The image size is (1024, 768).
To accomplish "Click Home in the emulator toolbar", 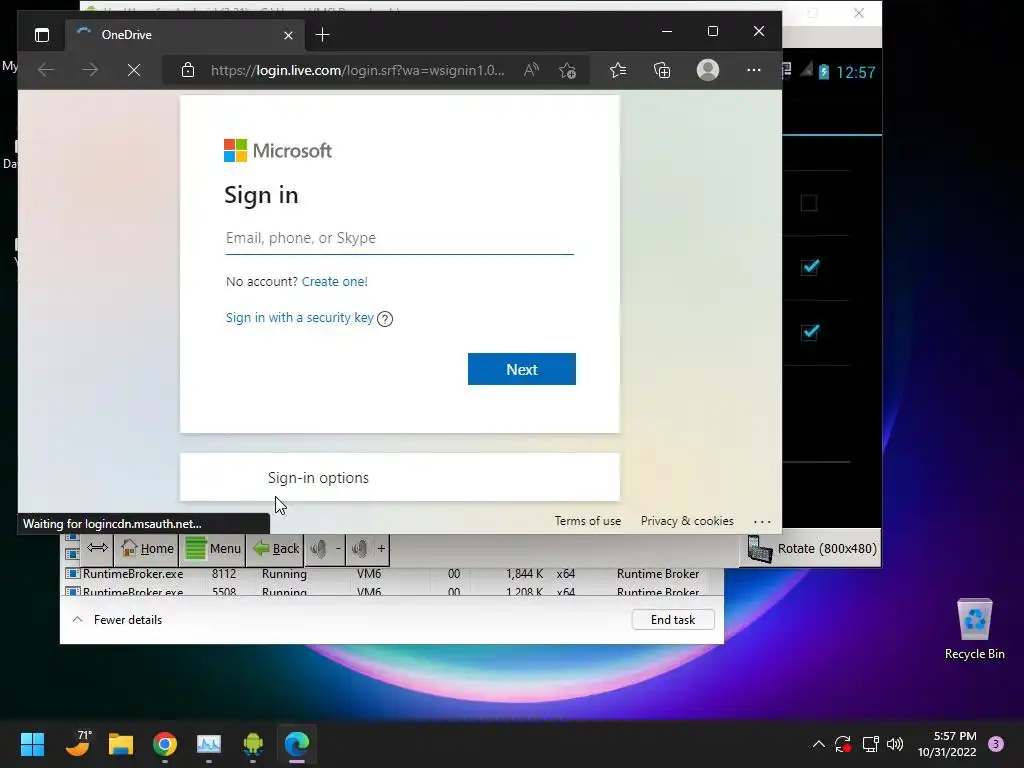I will click(148, 549).
